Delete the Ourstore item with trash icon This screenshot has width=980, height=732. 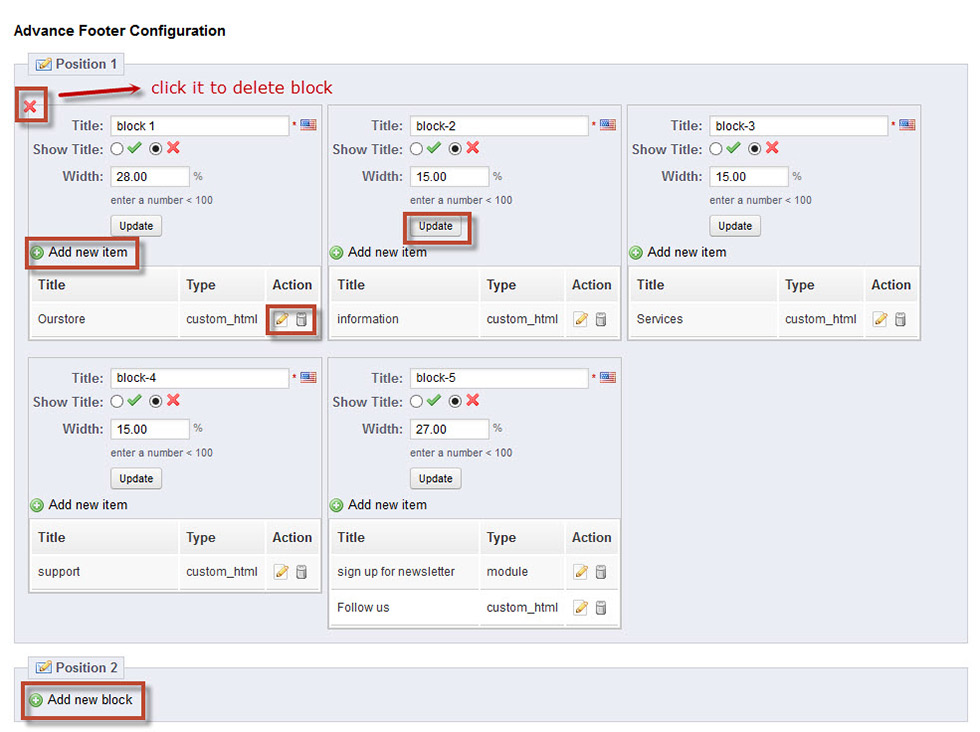pyautogui.click(x=301, y=319)
